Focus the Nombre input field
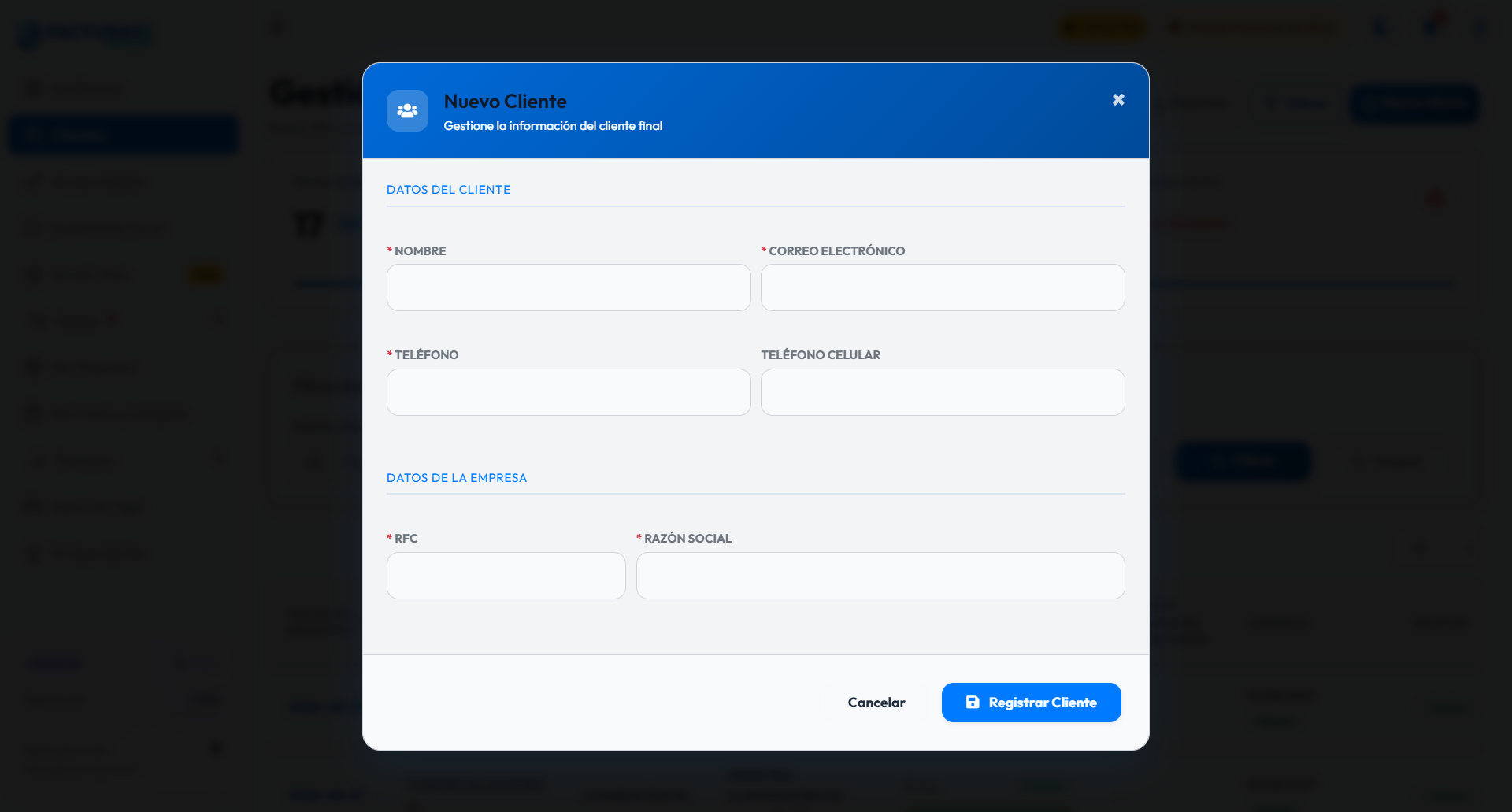Image resolution: width=1512 pixels, height=812 pixels. [x=569, y=287]
